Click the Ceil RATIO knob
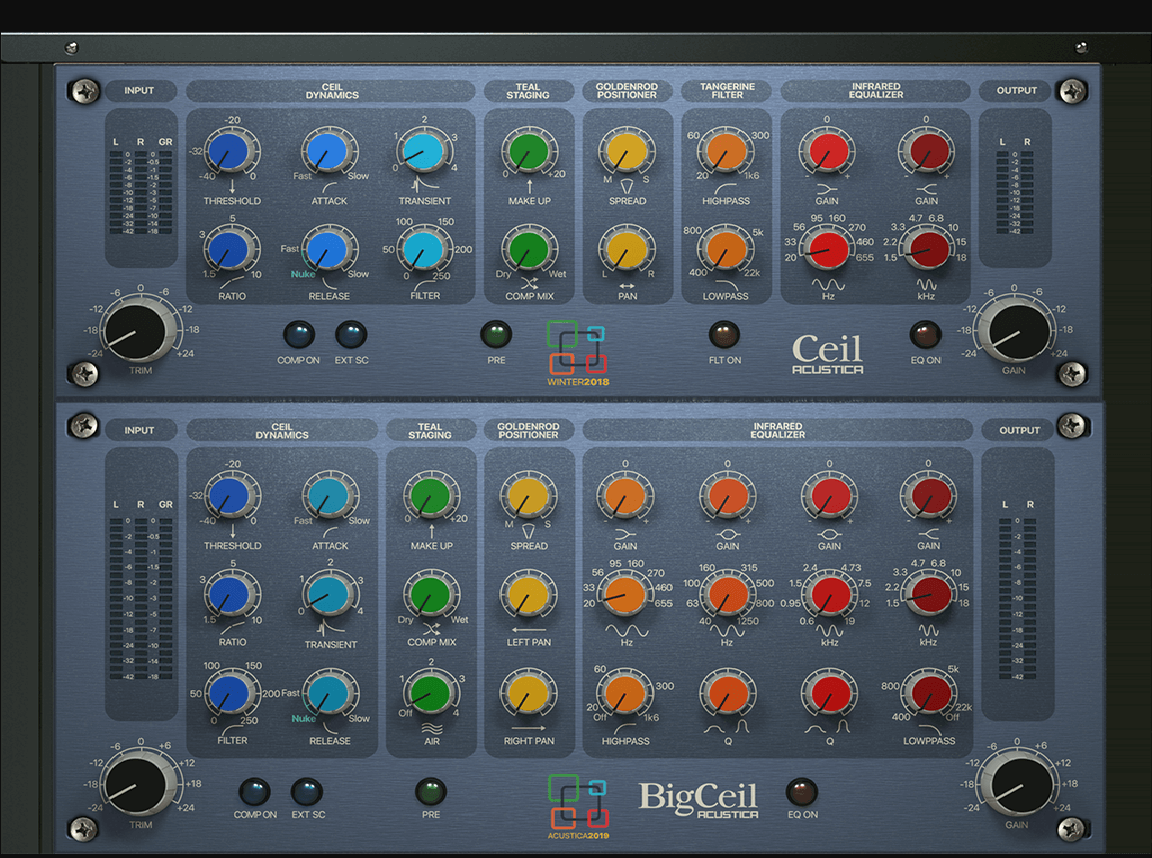Screen dimensions: 1152x858 (231, 249)
